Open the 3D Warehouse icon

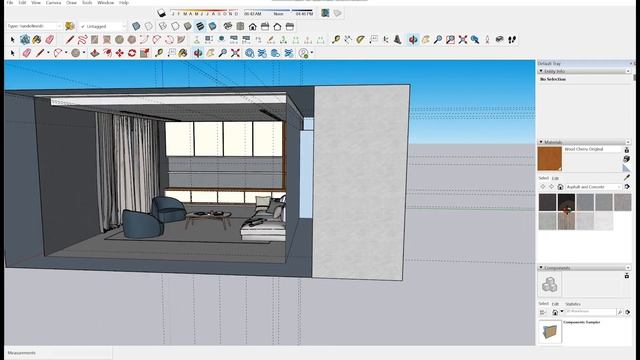pyautogui.click(x=249, y=53)
